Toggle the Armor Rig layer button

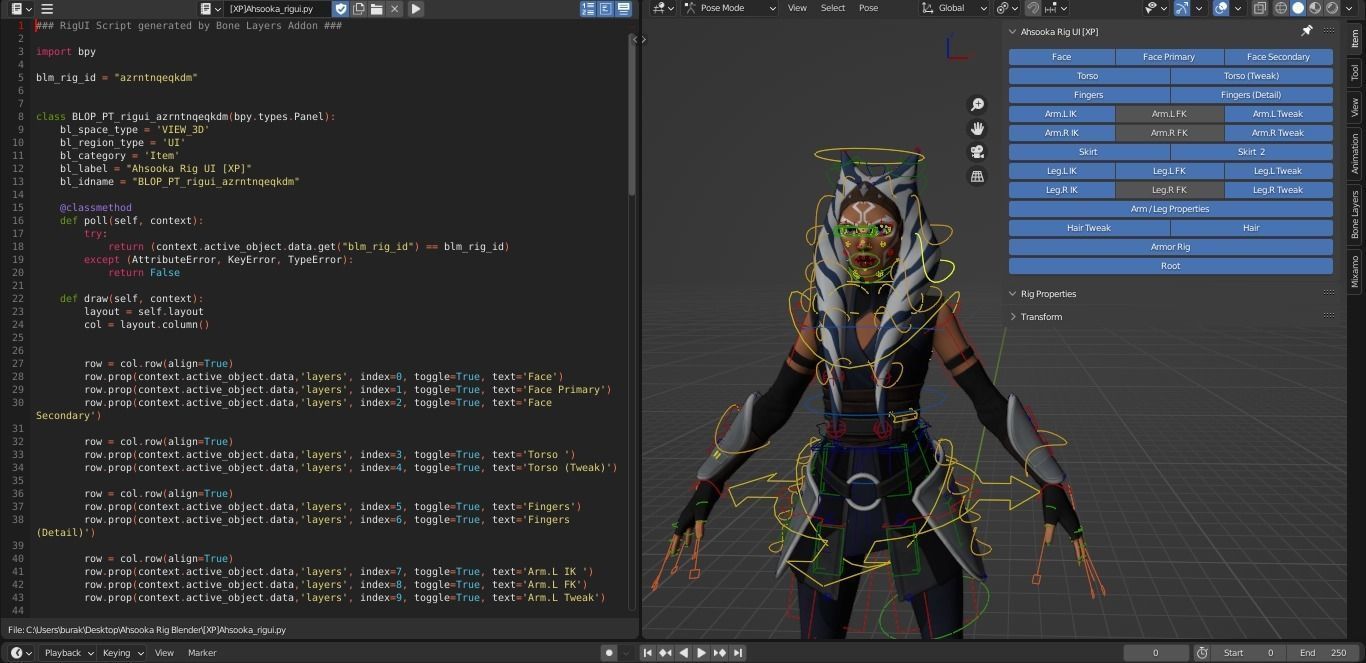1170,247
